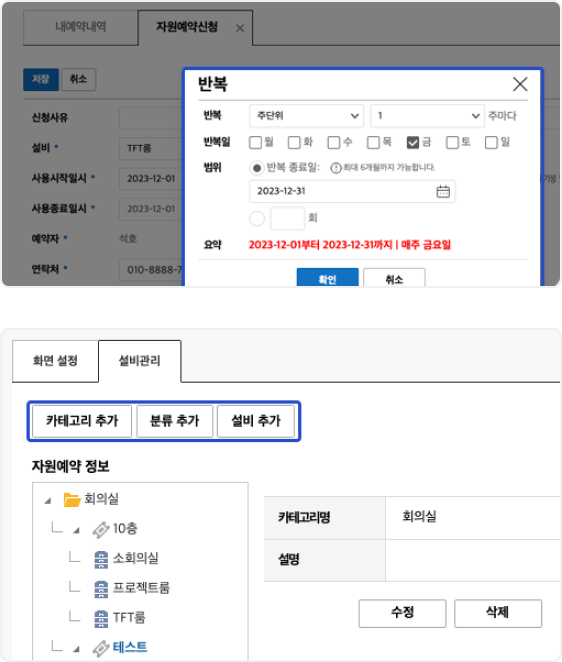Open the 설비관리 tab
The width and height of the screenshot is (562, 662).
coord(140,361)
